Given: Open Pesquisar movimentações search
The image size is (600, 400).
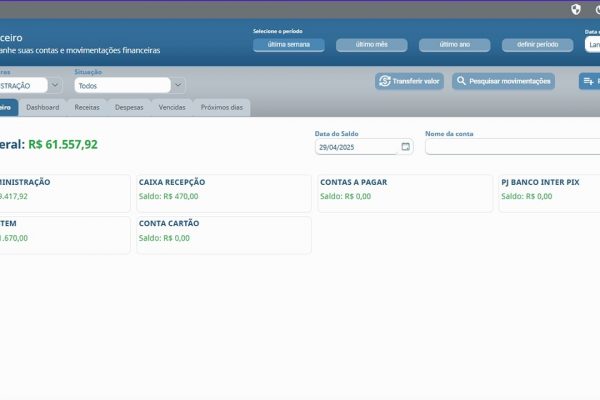Looking at the screenshot, I should 503,81.
